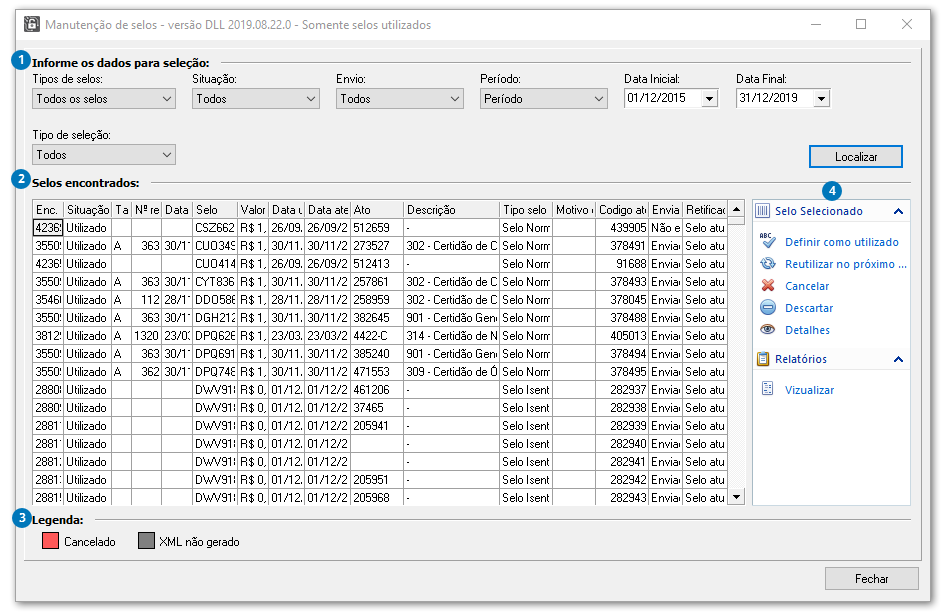Sort by the Situação column header
944x615 pixels.
(x=88, y=209)
